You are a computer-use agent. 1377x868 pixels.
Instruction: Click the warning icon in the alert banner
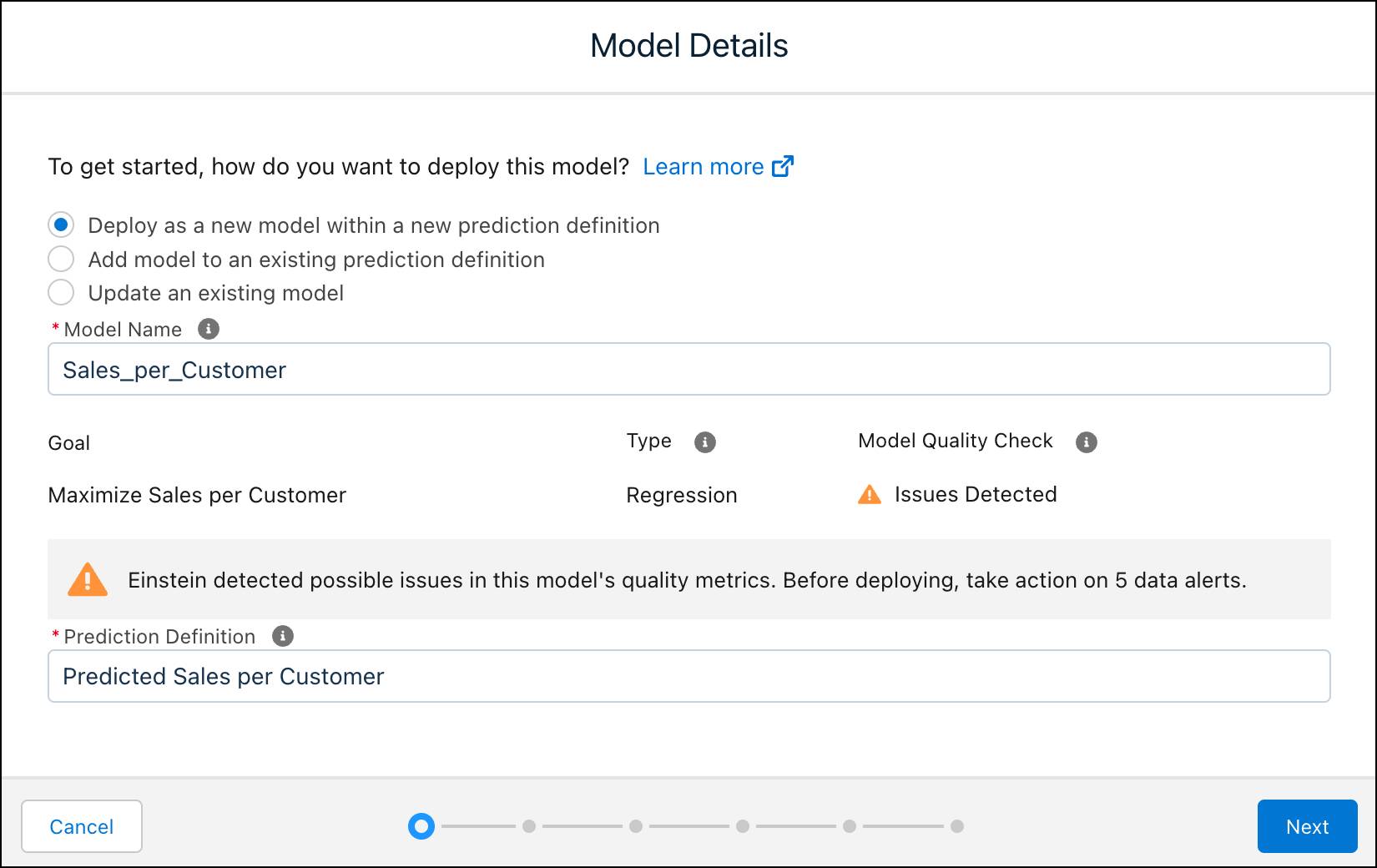click(x=88, y=579)
